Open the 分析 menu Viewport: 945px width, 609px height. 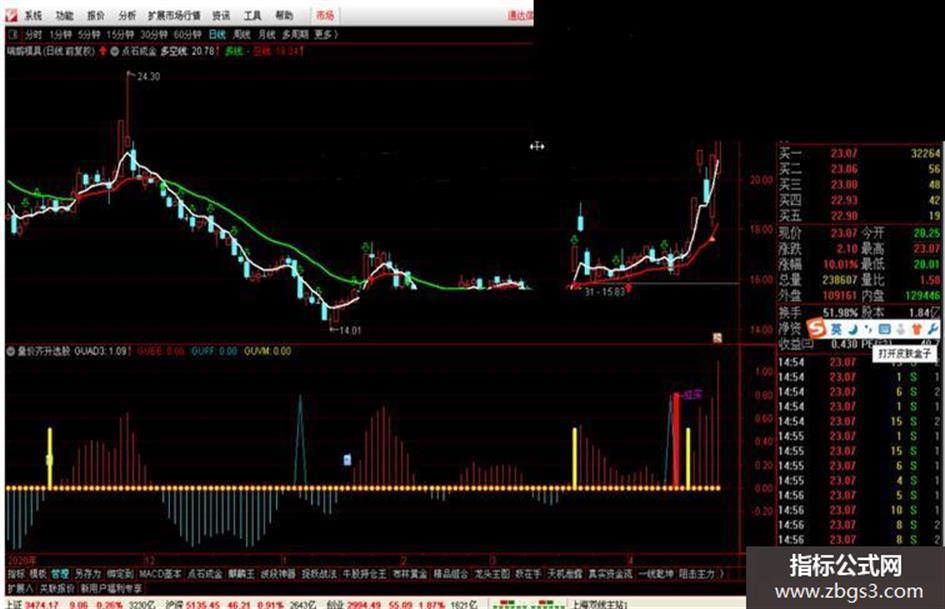127,15
